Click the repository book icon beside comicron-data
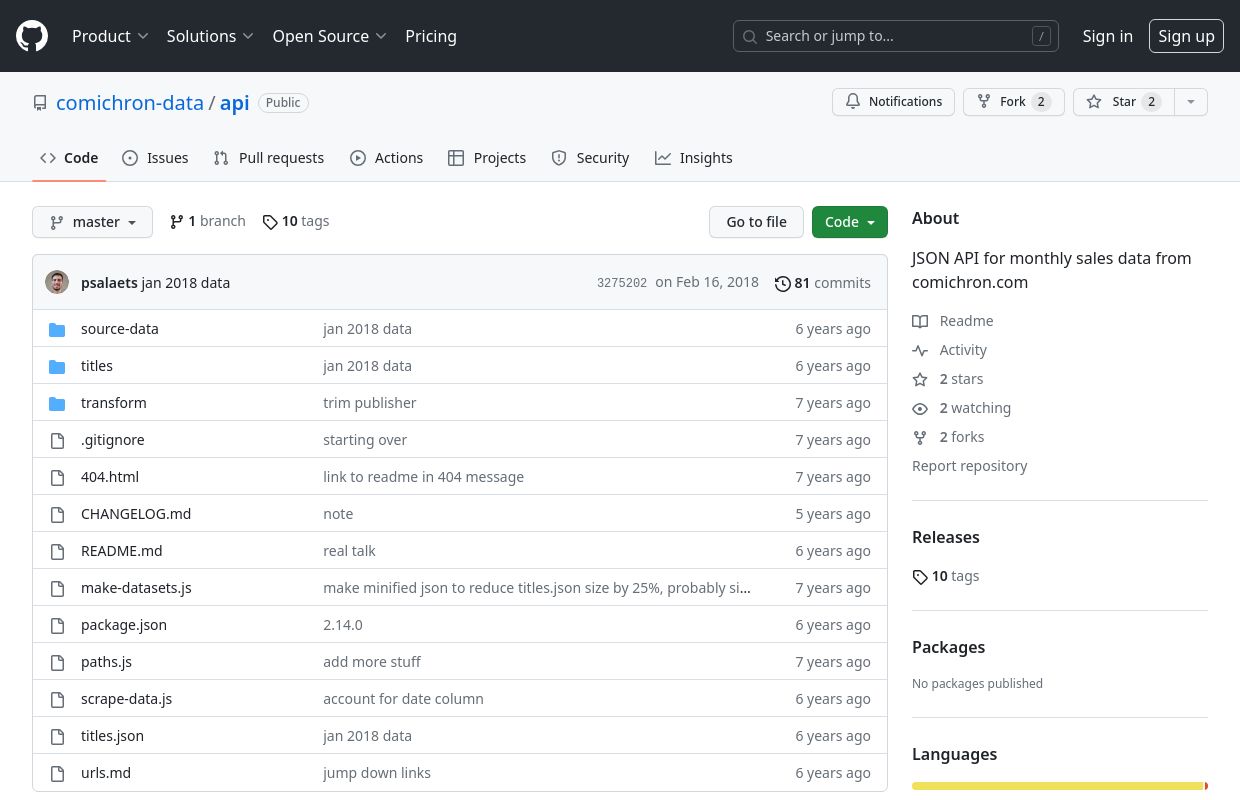 [40, 103]
